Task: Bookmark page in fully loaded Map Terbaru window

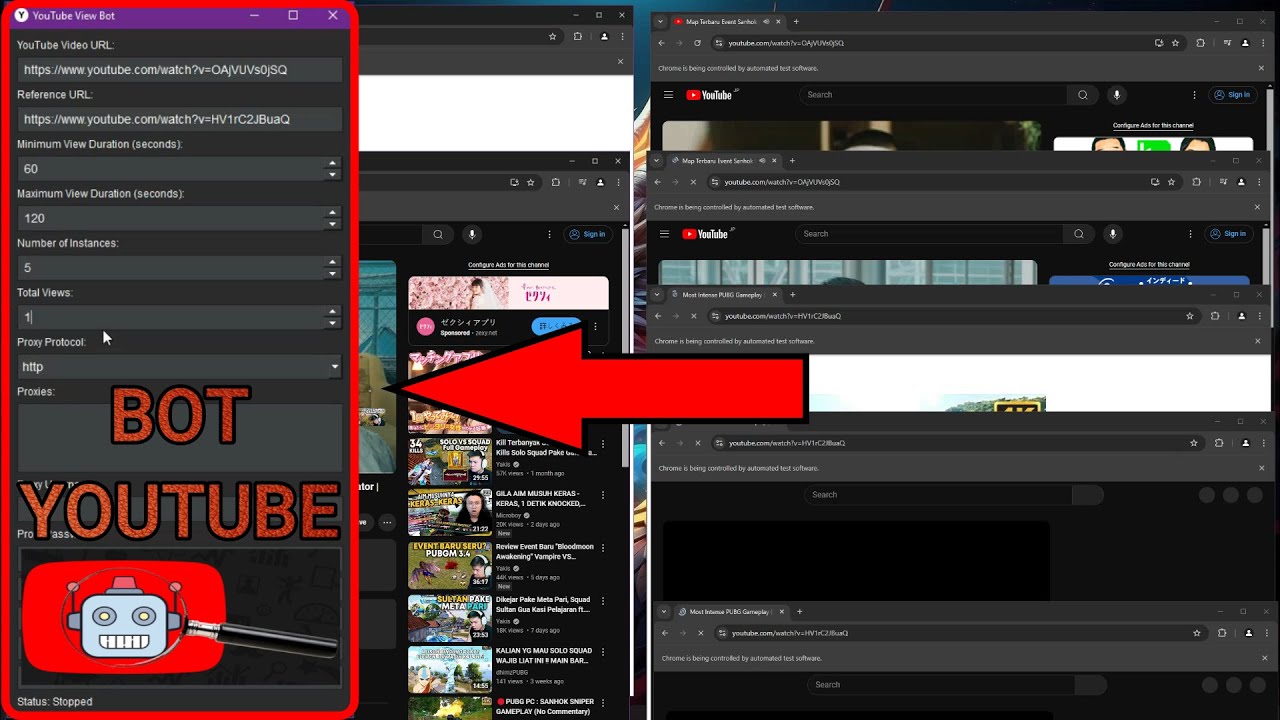Action: click(1175, 43)
